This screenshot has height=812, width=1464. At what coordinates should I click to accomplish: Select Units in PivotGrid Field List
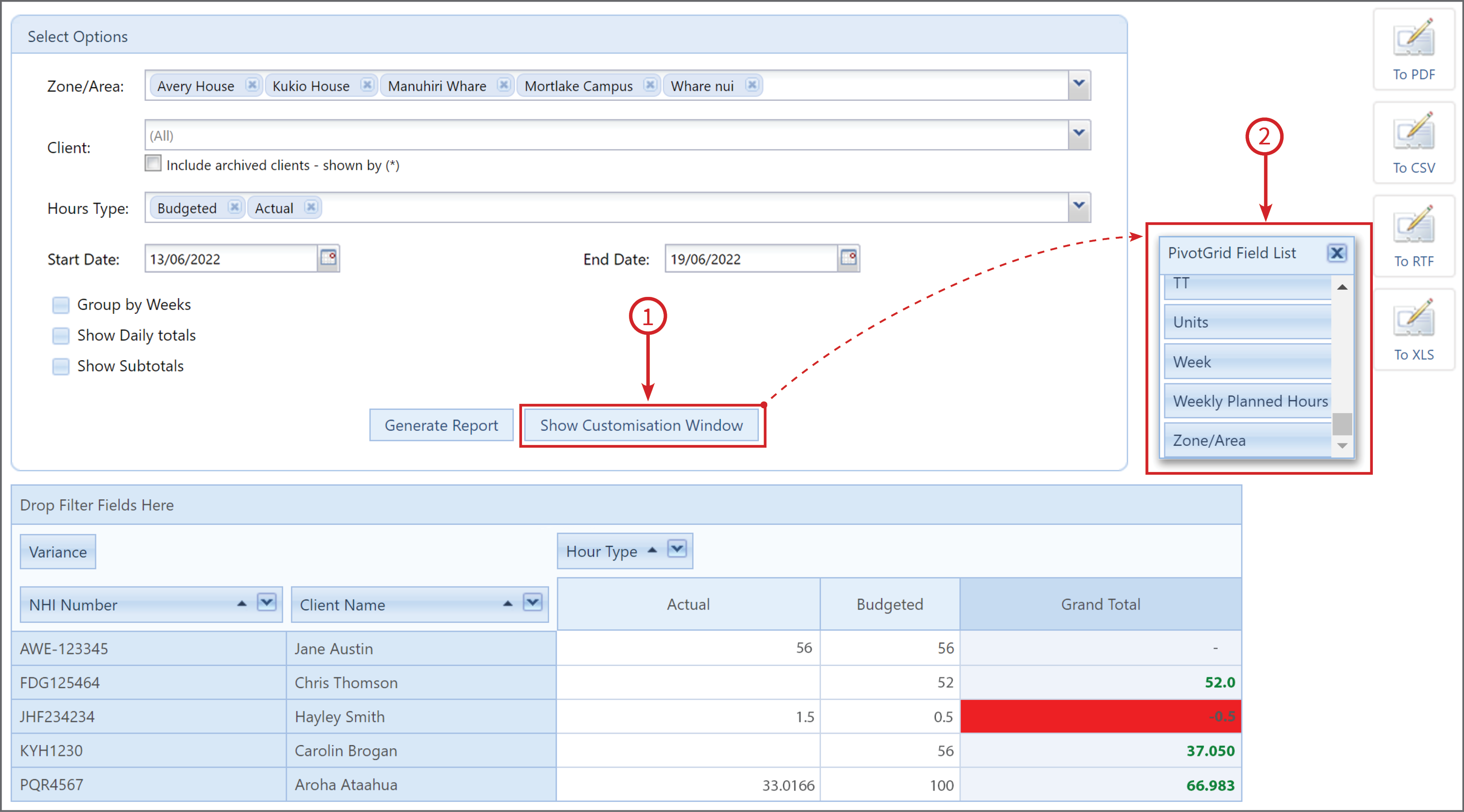click(x=1248, y=322)
